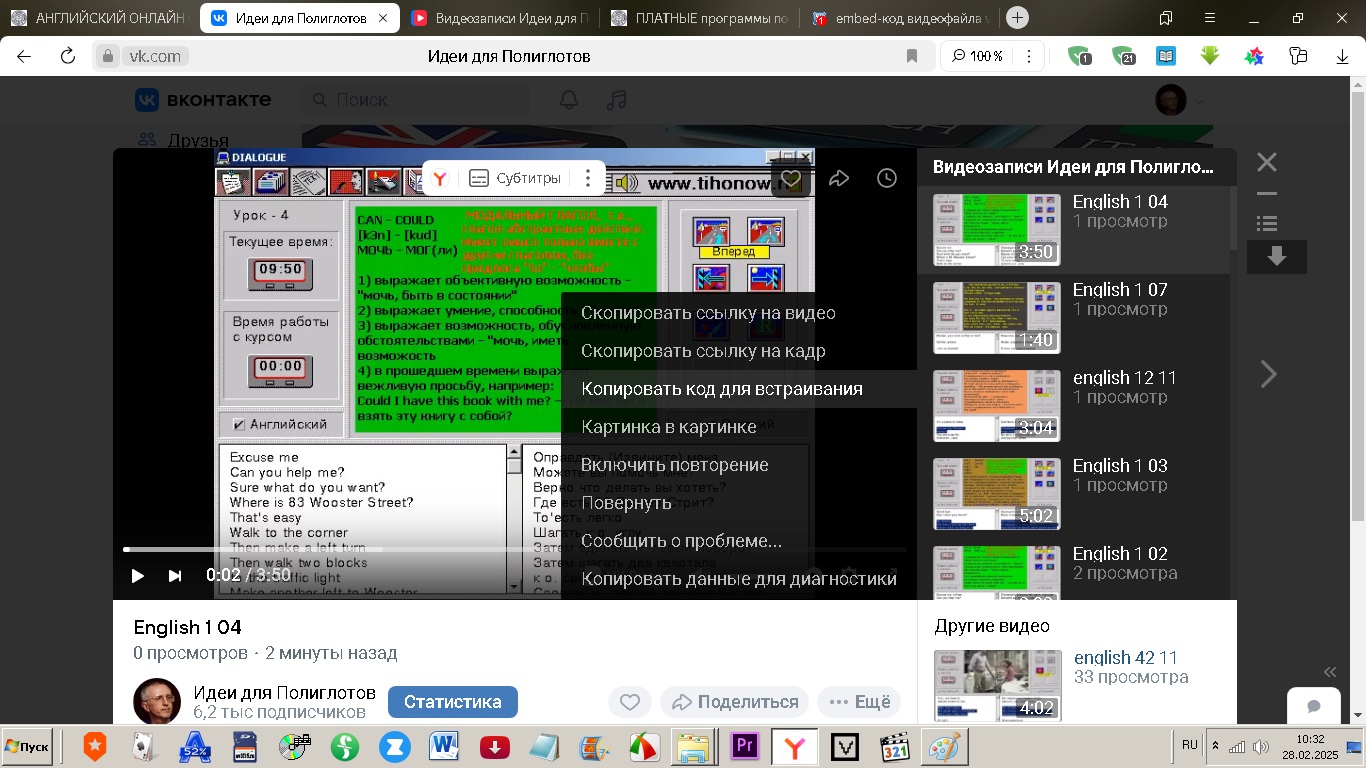Open the 'Ещё' dropdown below video
Image resolution: width=1366 pixels, height=768 pixels.
pyautogui.click(x=859, y=702)
